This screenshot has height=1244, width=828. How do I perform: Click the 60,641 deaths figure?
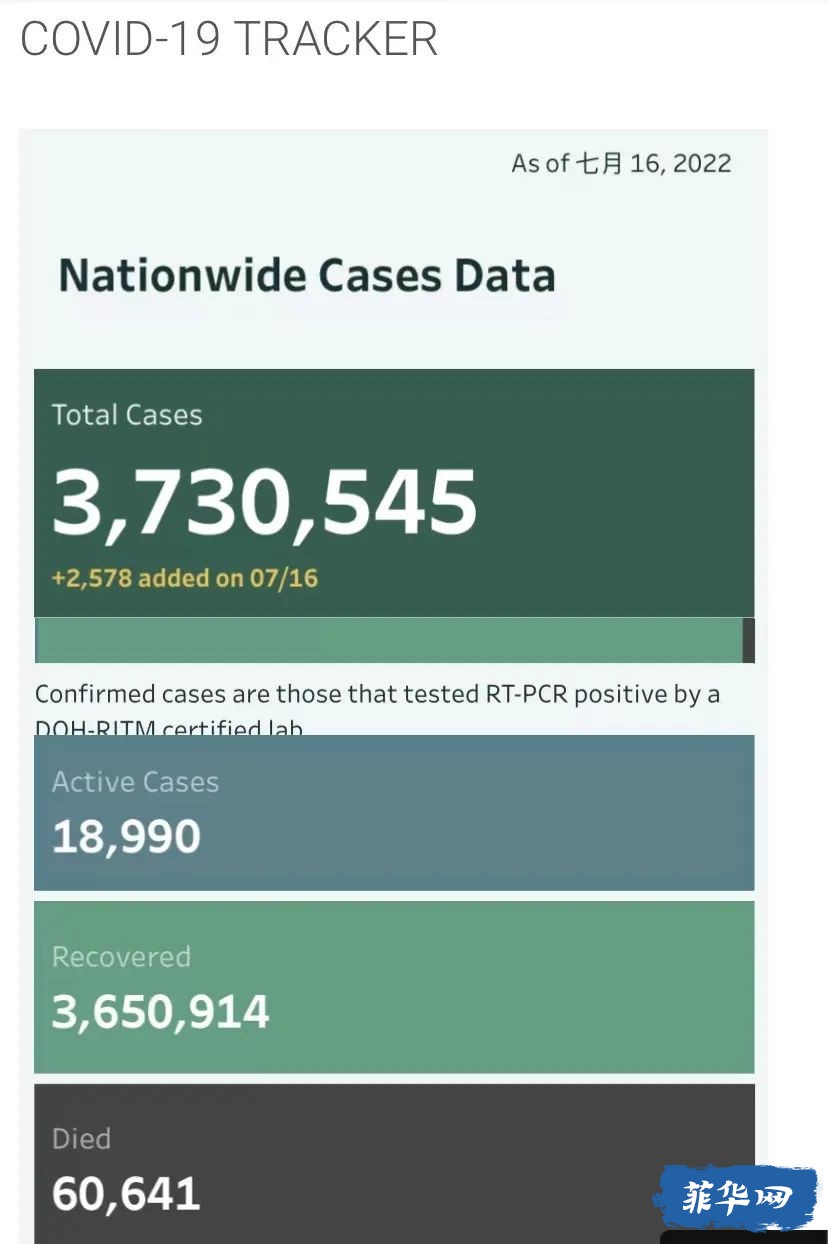(126, 1194)
